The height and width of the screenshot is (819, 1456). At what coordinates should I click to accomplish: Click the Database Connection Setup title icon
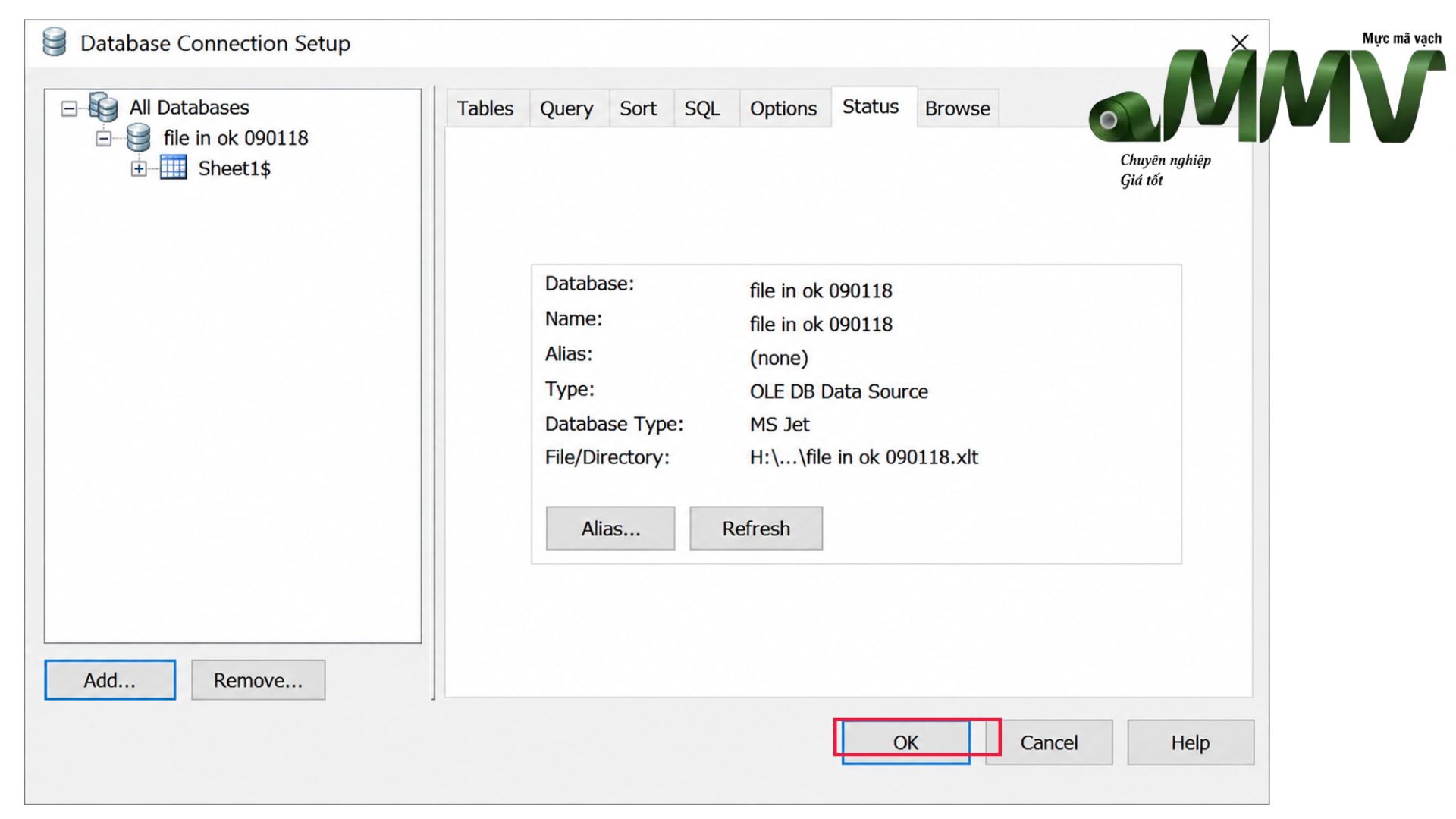54,42
